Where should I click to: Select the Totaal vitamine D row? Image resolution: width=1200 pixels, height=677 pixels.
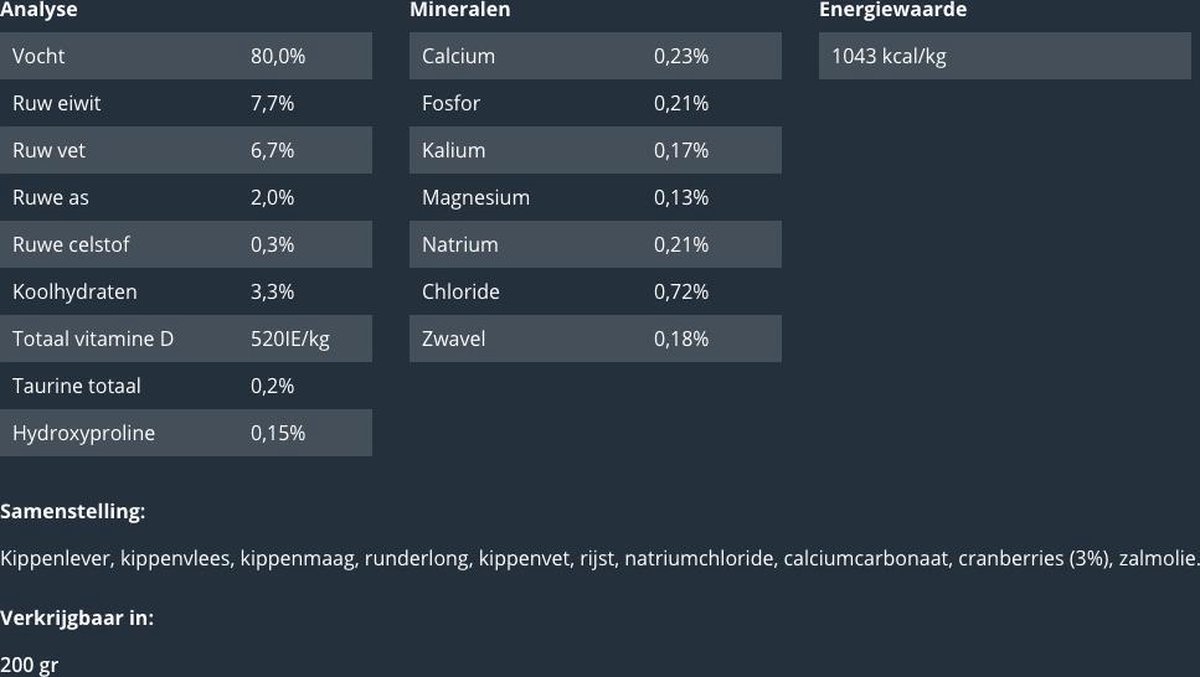(x=185, y=339)
